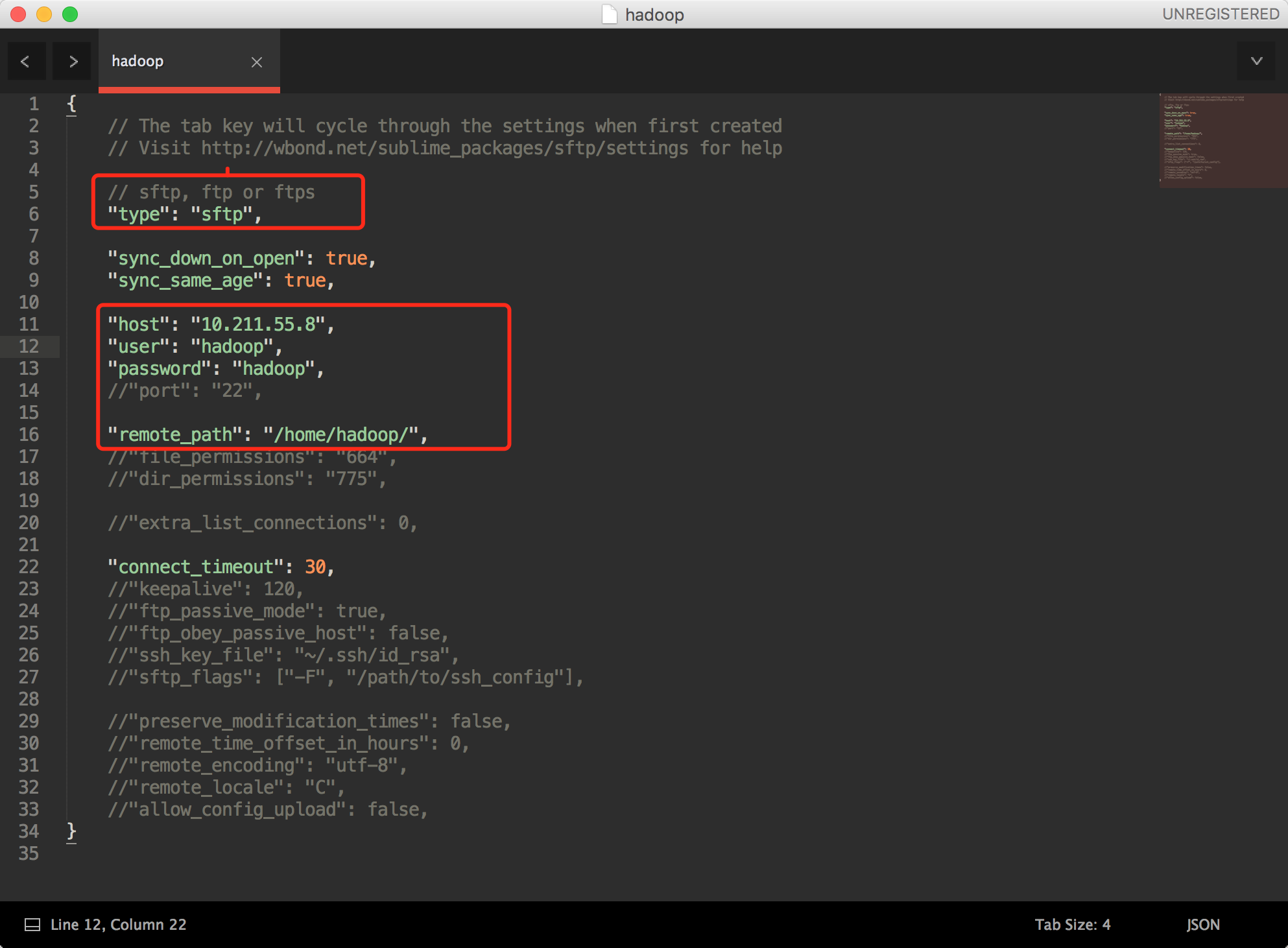1288x948 pixels.
Task: Click the yellow minimize window button
Action: click(x=44, y=14)
